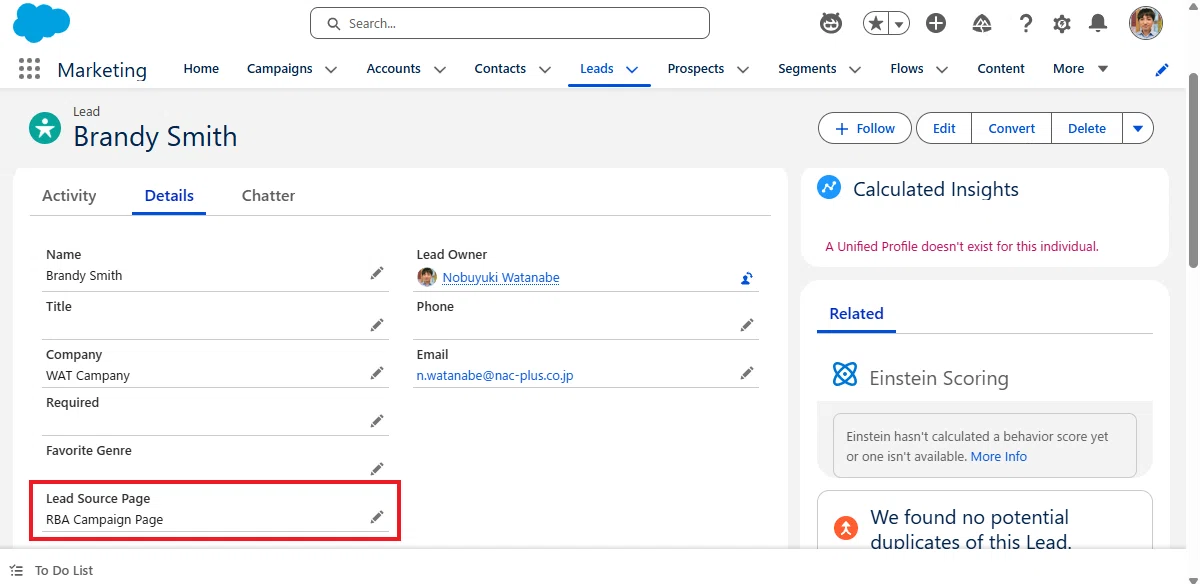Click the Edit button

(x=944, y=128)
